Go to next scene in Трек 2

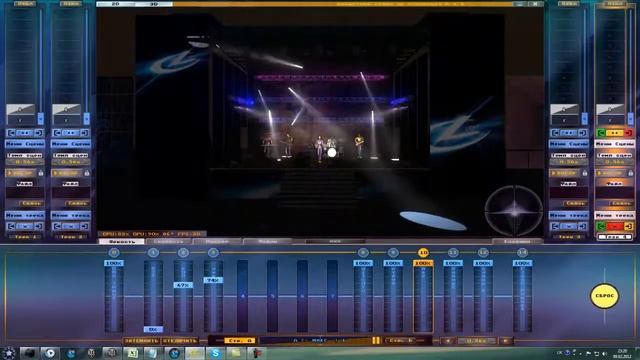[84, 133]
